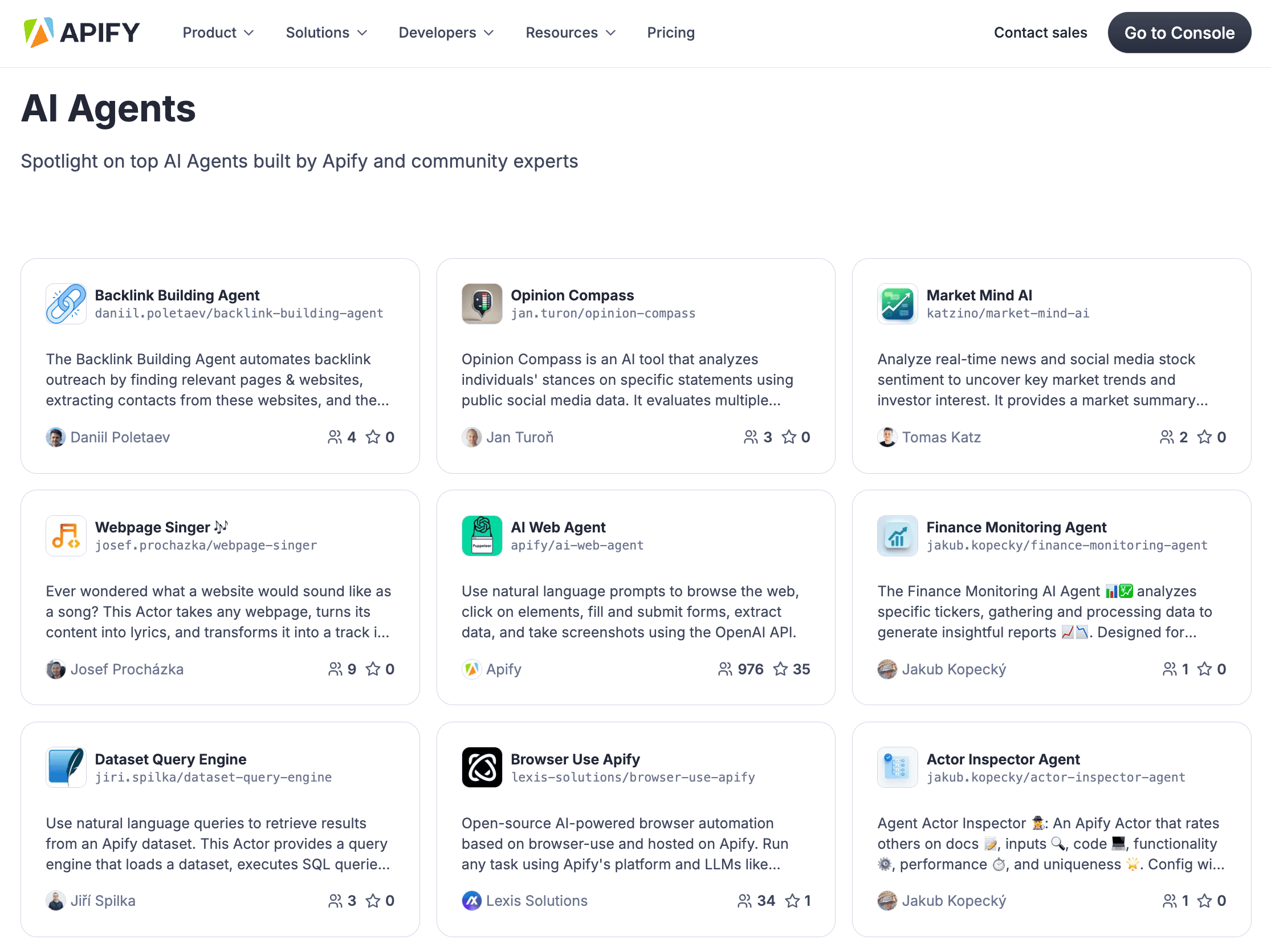Screen dimensions: 1271x952
Task: Expand the Developers dropdown menu
Action: (x=444, y=32)
